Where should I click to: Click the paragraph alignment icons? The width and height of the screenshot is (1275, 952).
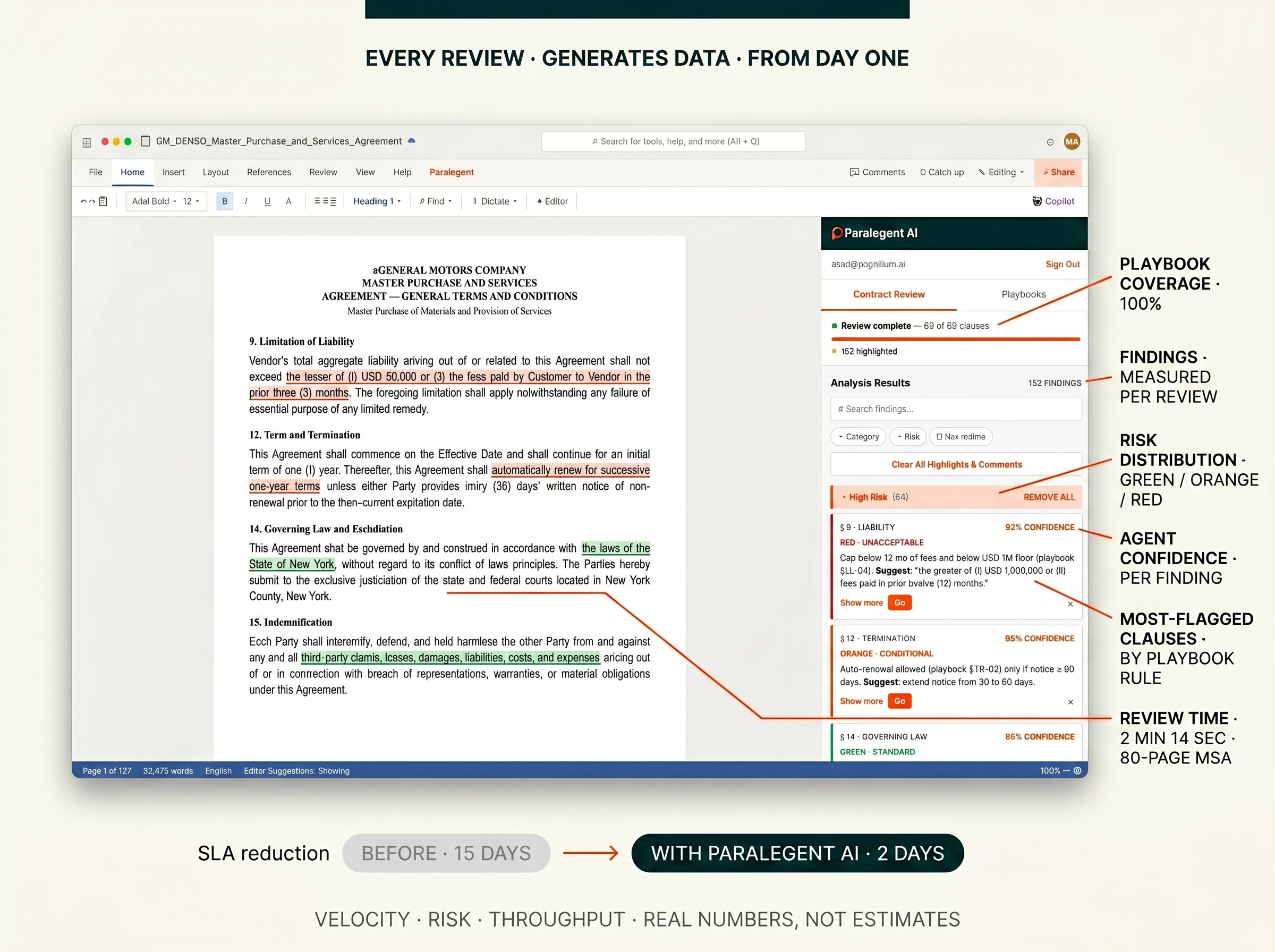tap(325, 201)
